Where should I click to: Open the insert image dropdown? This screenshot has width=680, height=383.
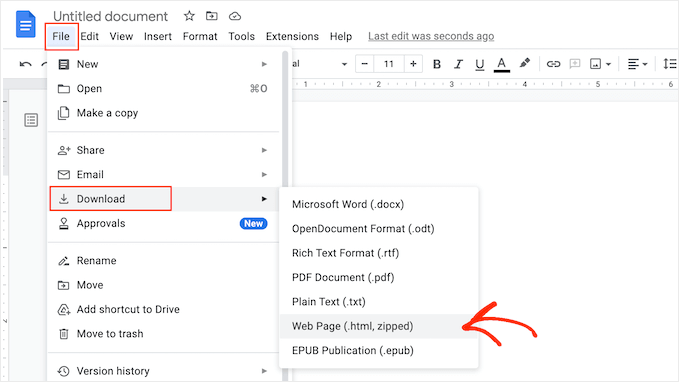point(600,64)
